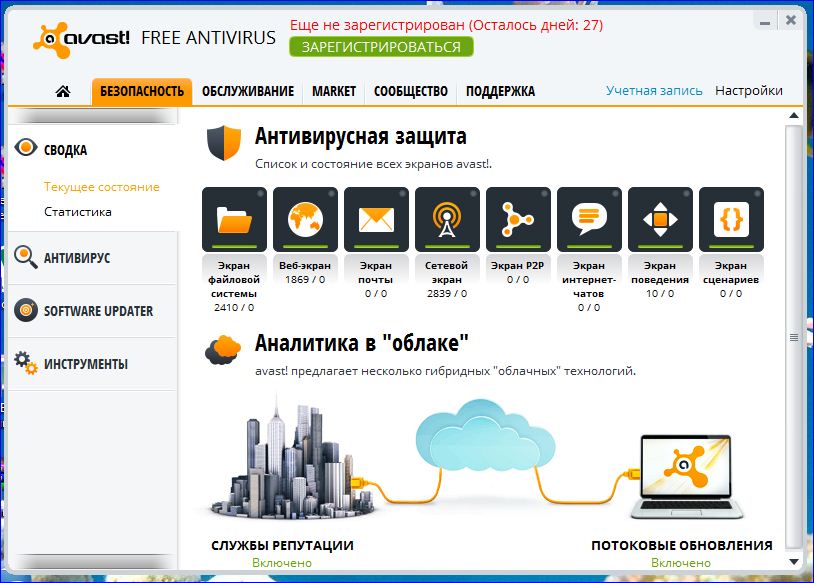Minimize the avast window

pyautogui.click(x=765, y=22)
